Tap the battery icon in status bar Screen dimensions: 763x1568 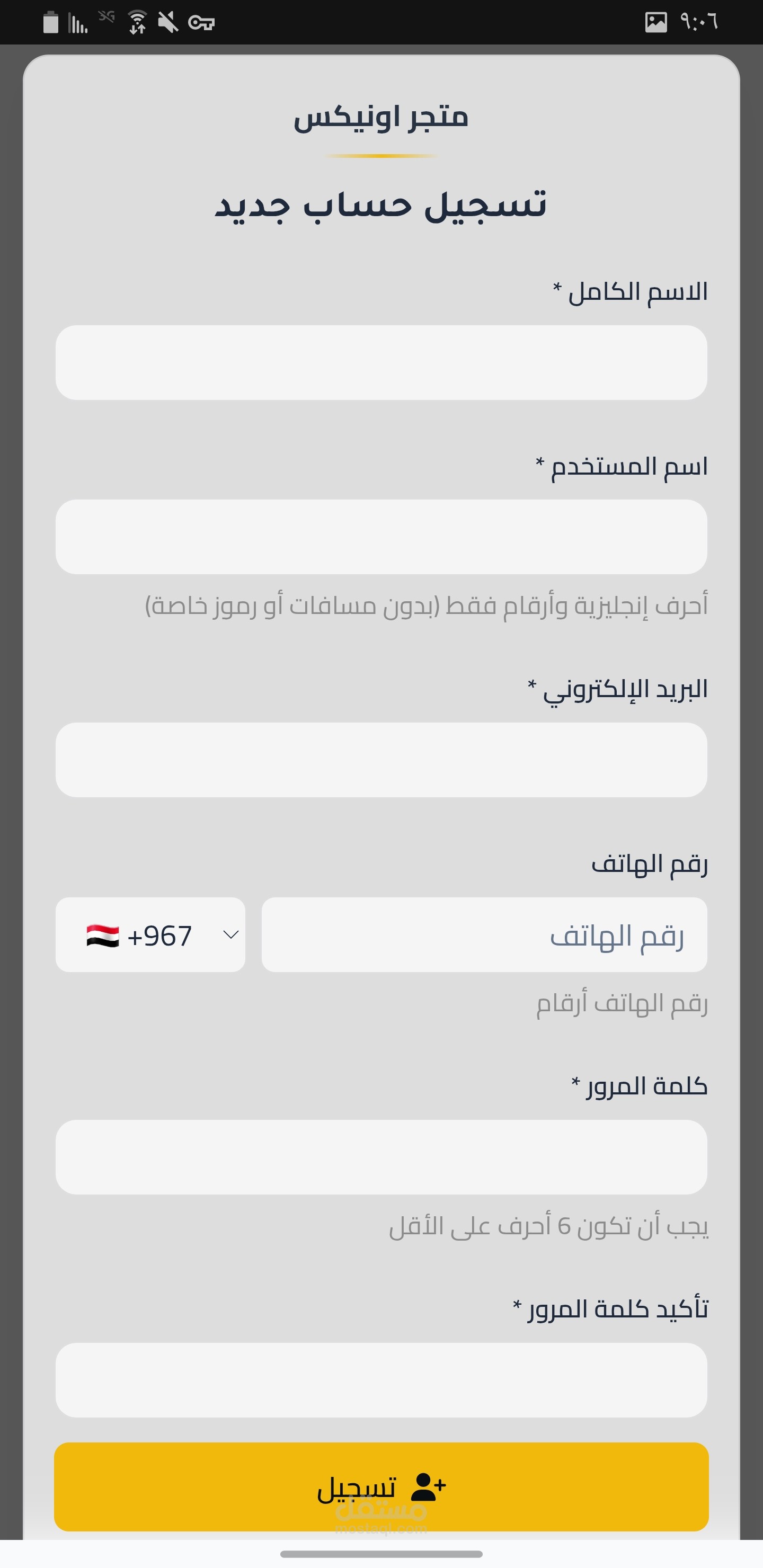click(50, 23)
